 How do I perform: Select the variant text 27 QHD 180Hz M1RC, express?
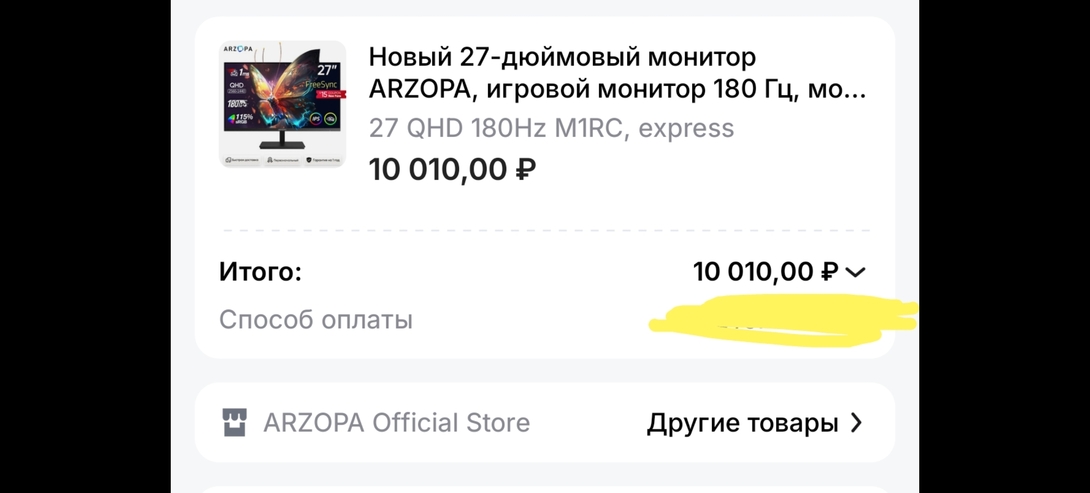tap(551, 128)
